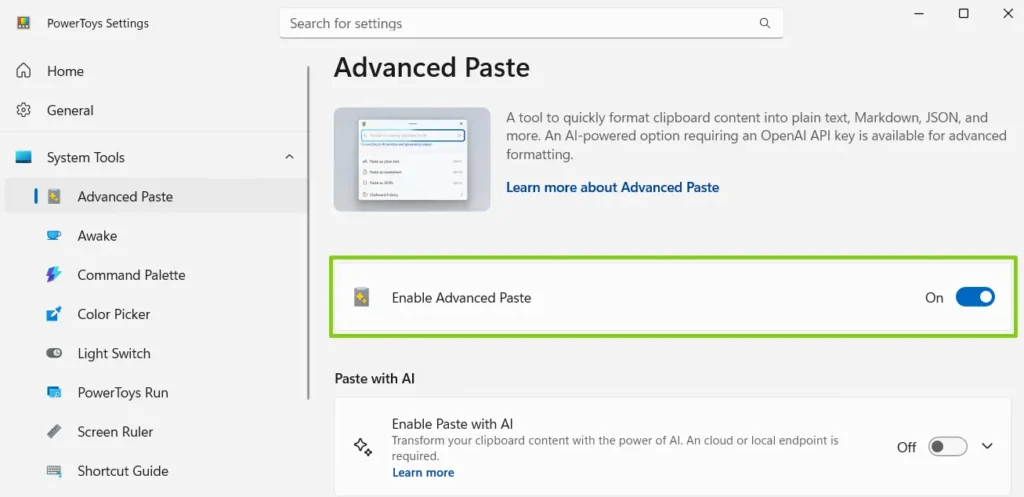Open Learn more about Advanced Paste link
The height and width of the screenshot is (497, 1024).
(613, 187)
